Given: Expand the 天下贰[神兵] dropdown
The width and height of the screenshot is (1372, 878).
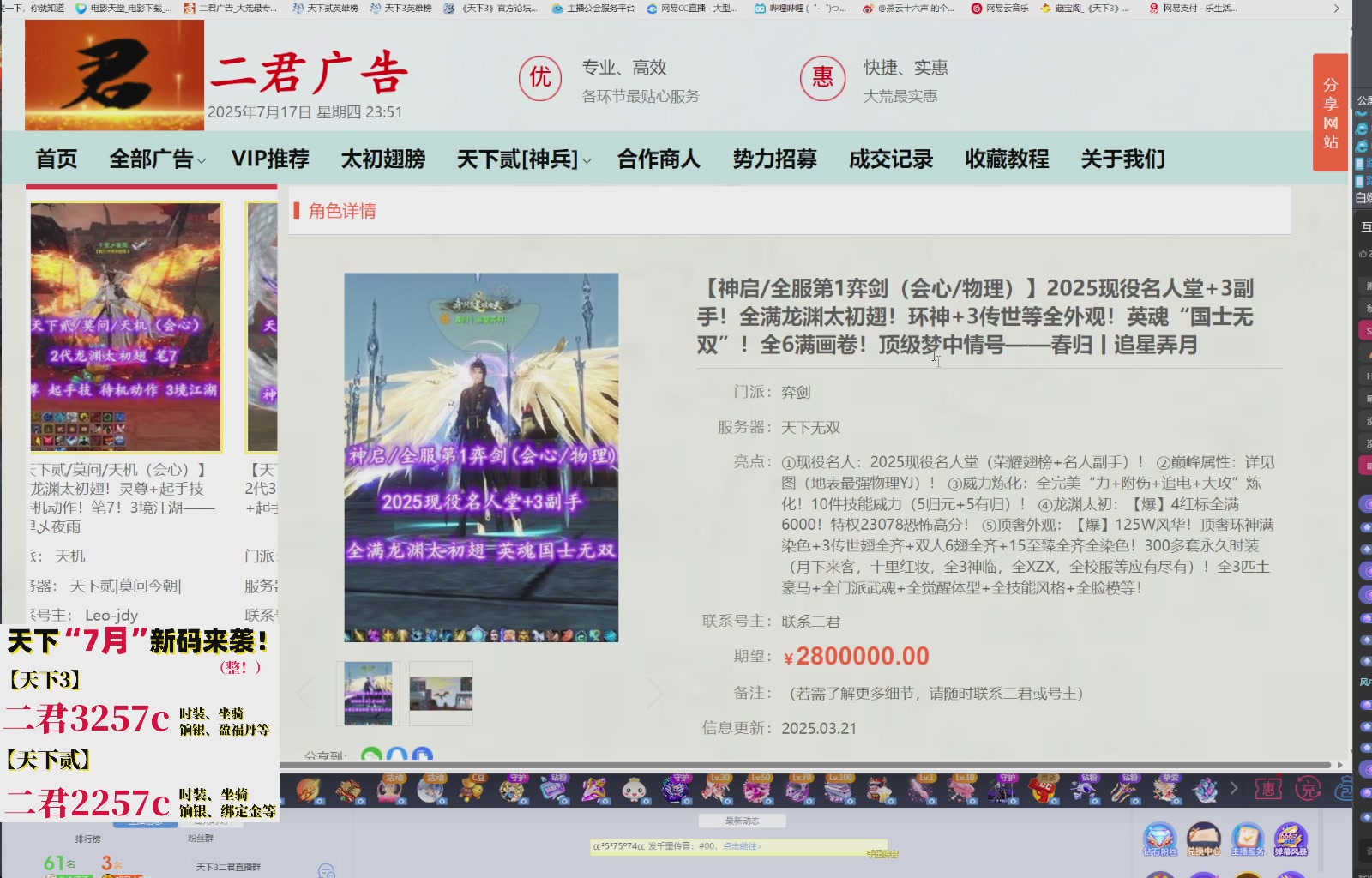Looking at the screenshot, I should point(523,159).
